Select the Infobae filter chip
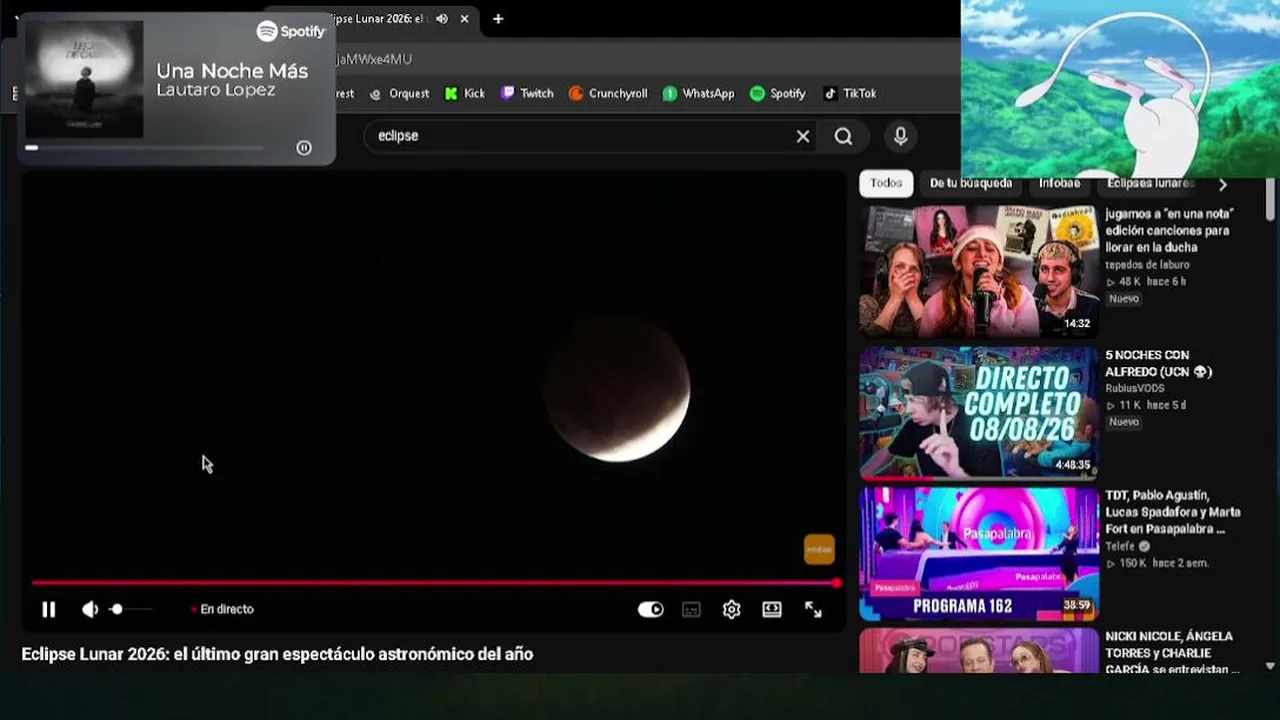This screenshot has height=720, width=1280. 1059,183
